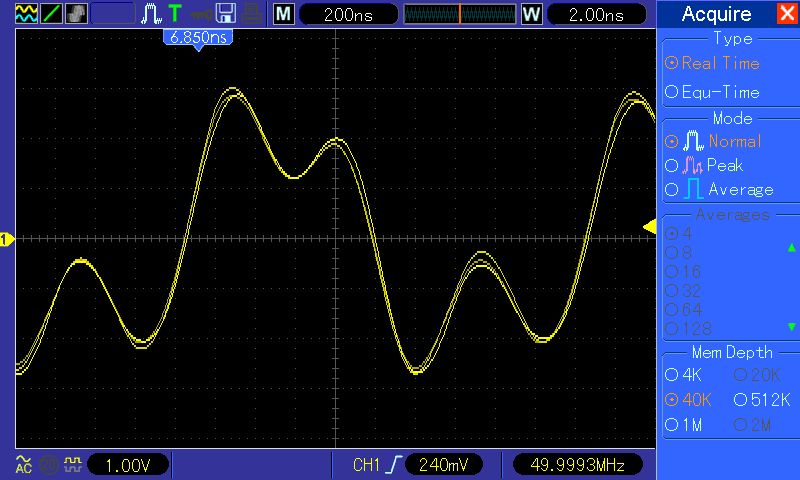The image size is (800, 480).
Task: Click the green T trigger status icon
Action: coord(175,13)
